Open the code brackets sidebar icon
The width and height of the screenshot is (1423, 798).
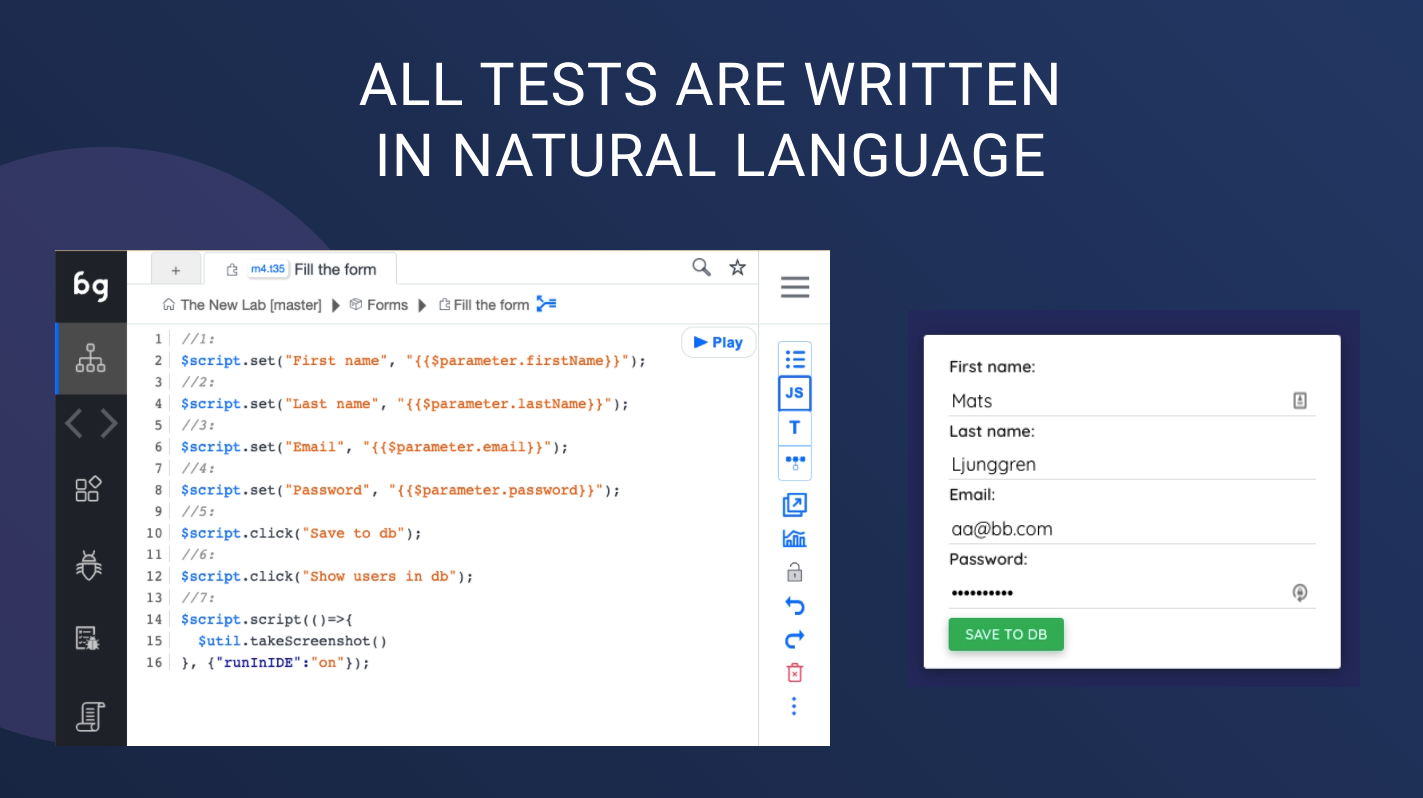[x=91, y=424]
